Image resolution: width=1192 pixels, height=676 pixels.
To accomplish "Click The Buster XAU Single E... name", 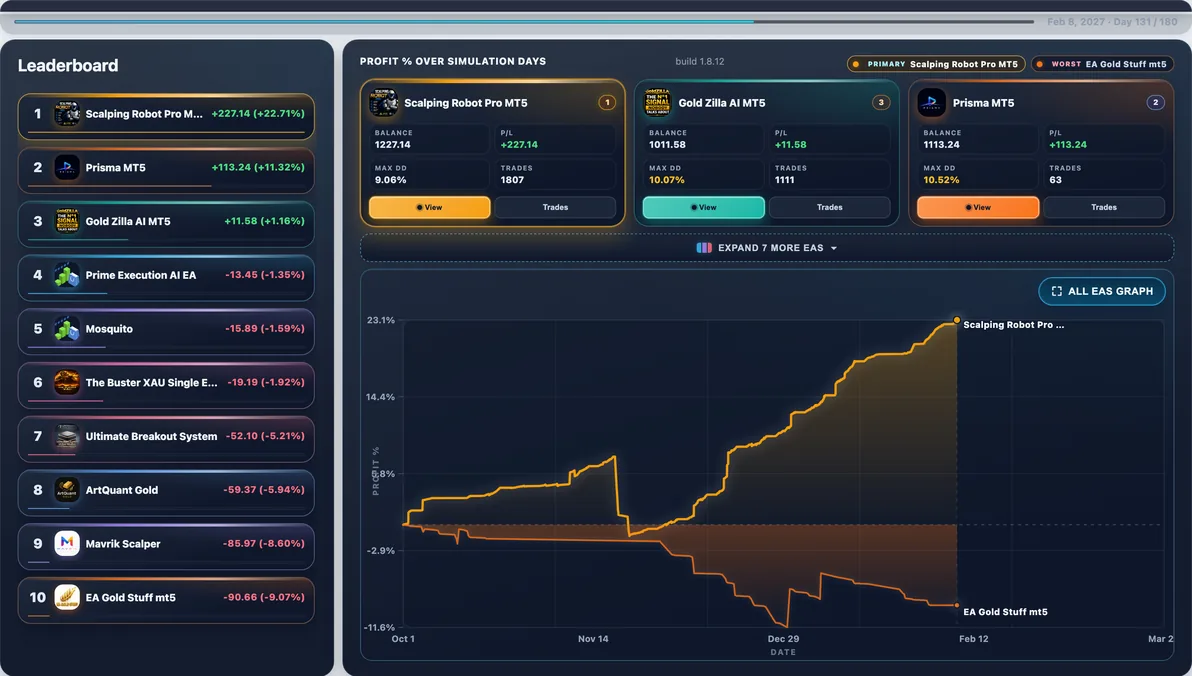I will tap(151, 382).
